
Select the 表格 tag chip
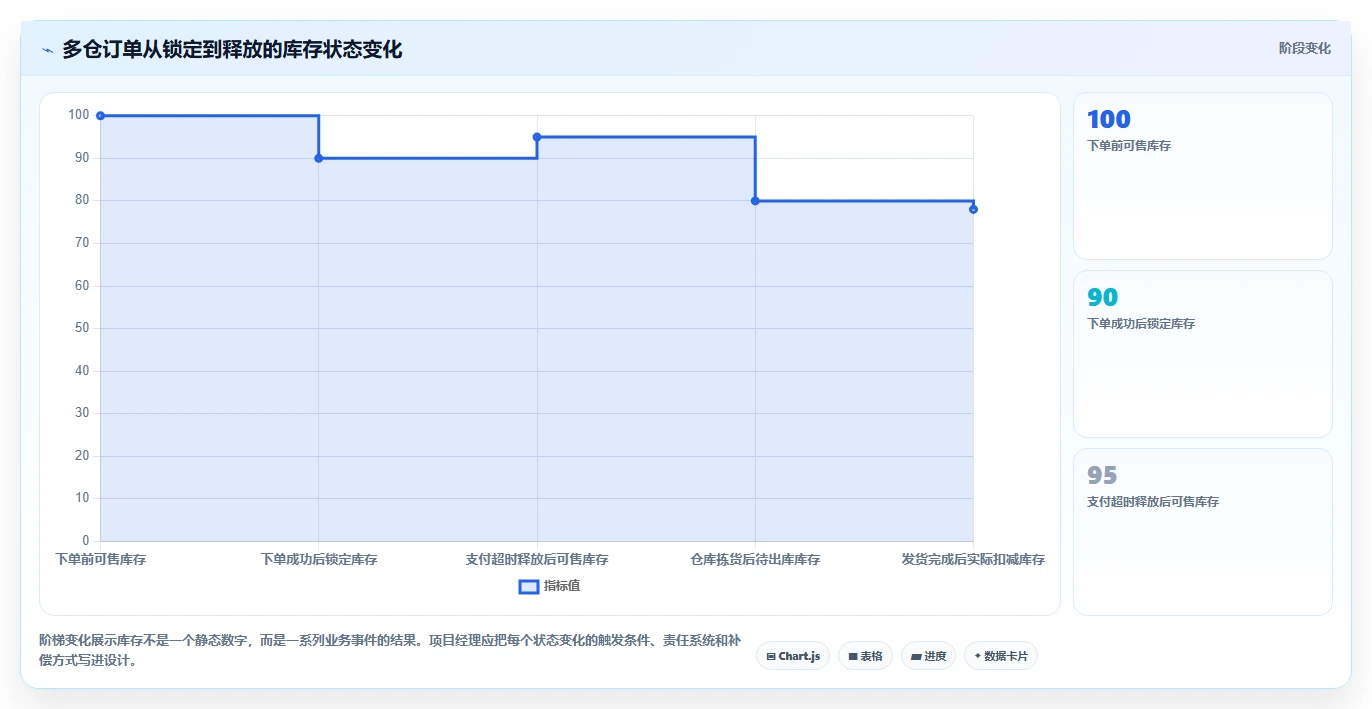[x=865, y=656]
